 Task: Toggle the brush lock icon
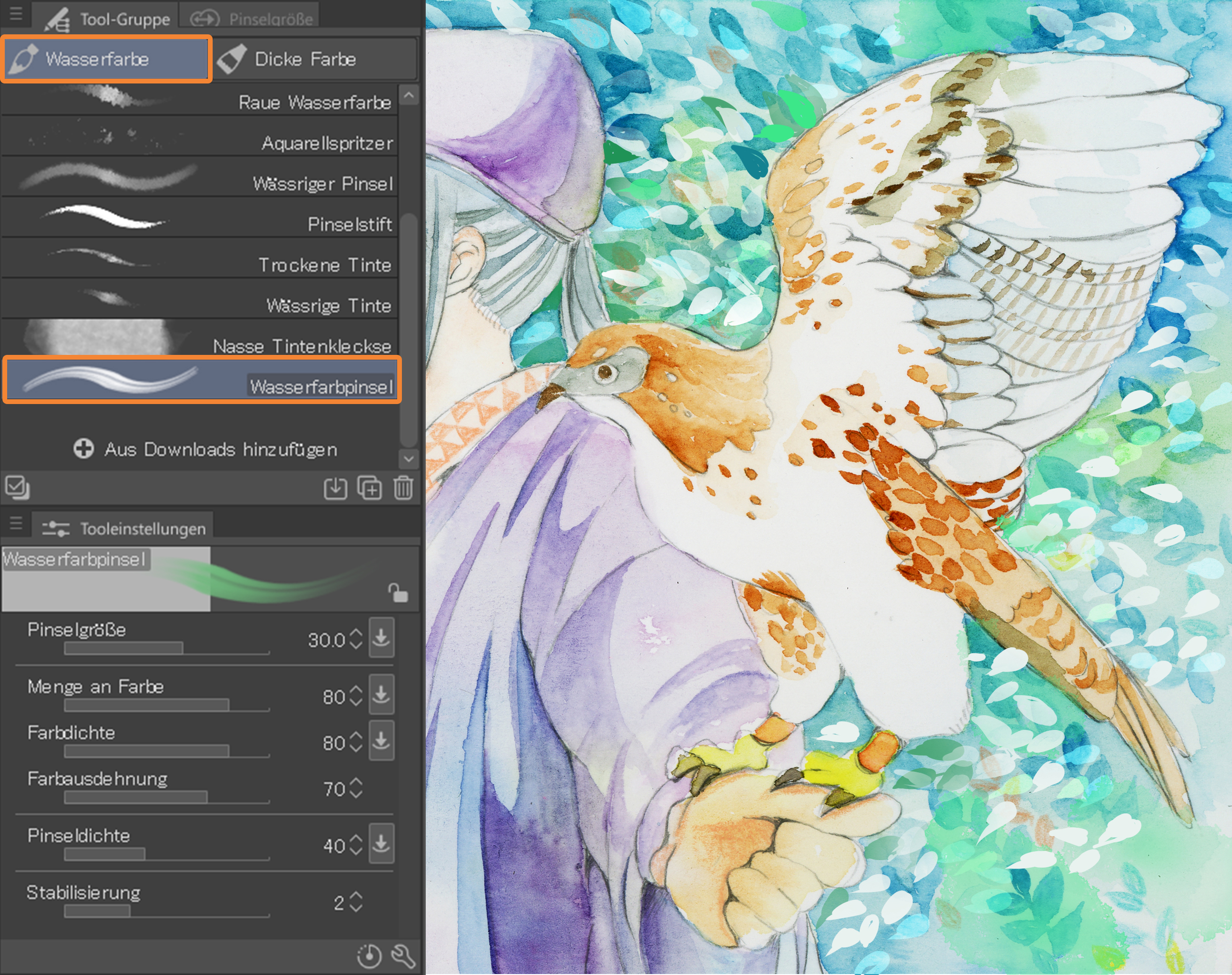click(398, 592)
